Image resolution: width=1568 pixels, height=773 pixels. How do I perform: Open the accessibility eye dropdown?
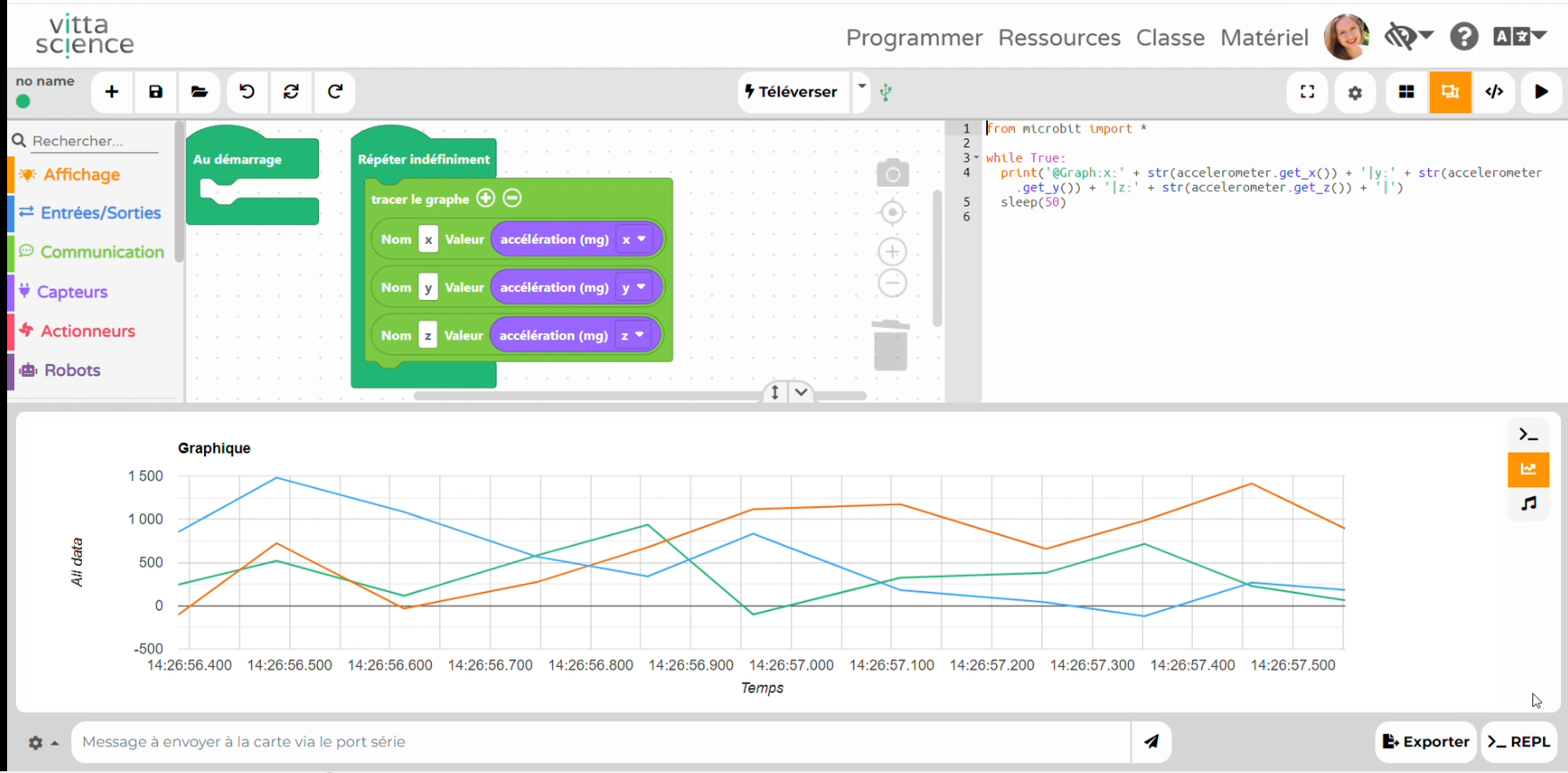(x=1409, y=37)
